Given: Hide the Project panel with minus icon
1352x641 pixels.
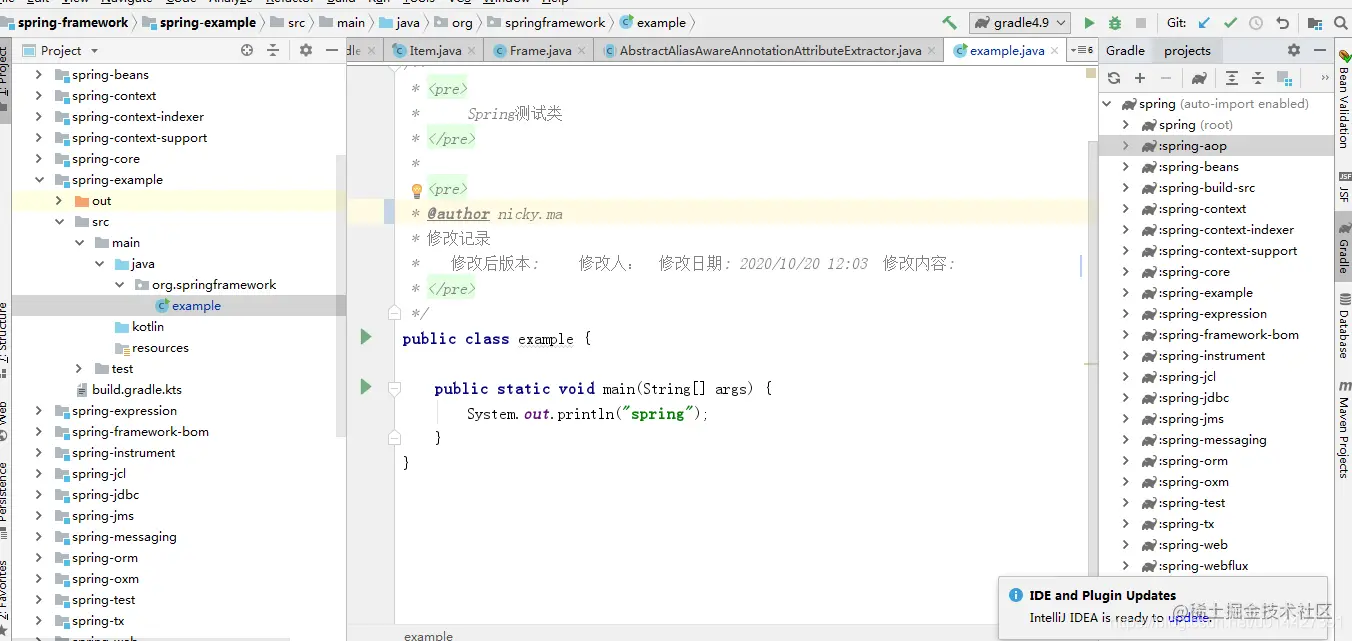Looking at the screenshot, I should click(332, 50).
